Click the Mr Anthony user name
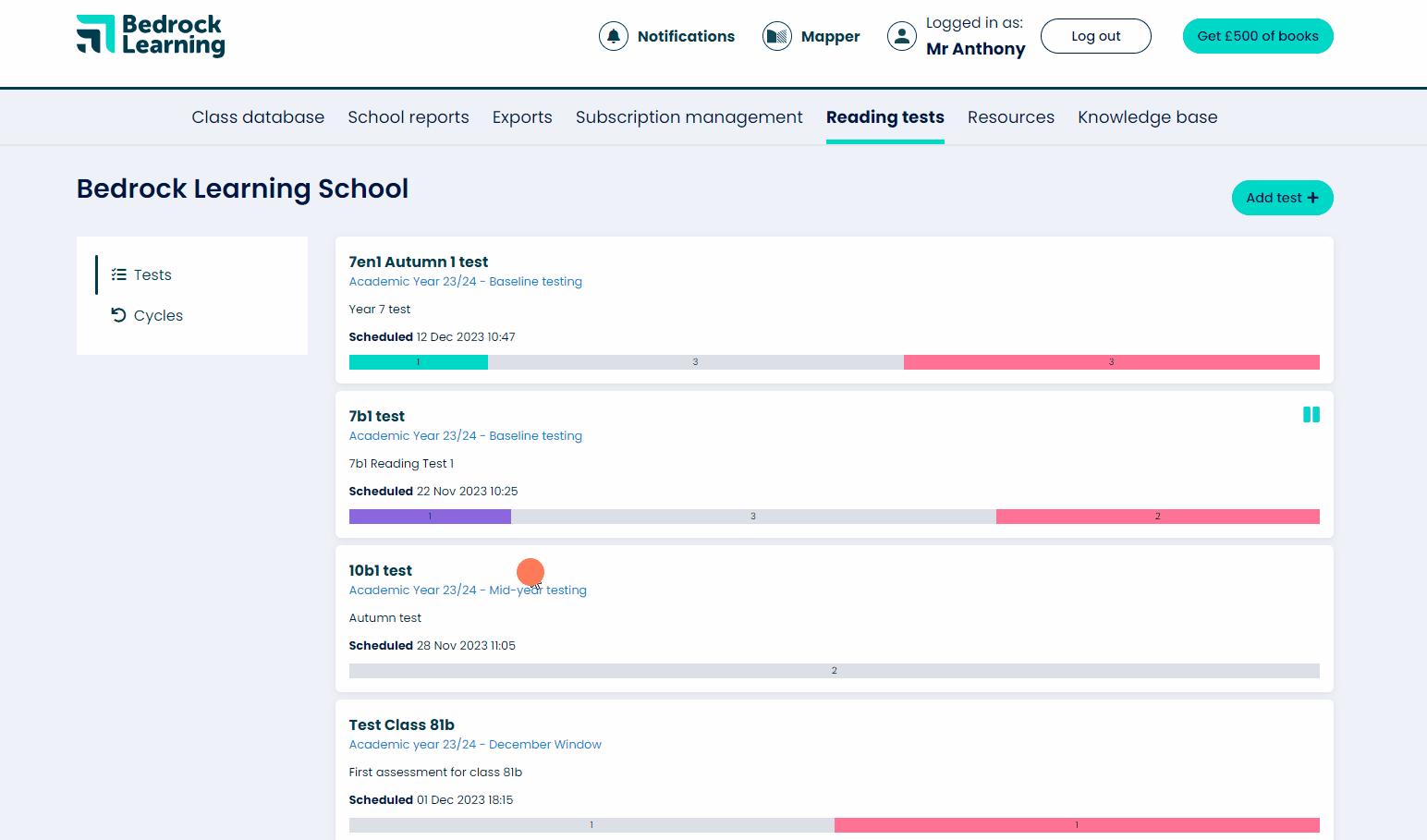1427x840 pixels. [976, 49]
